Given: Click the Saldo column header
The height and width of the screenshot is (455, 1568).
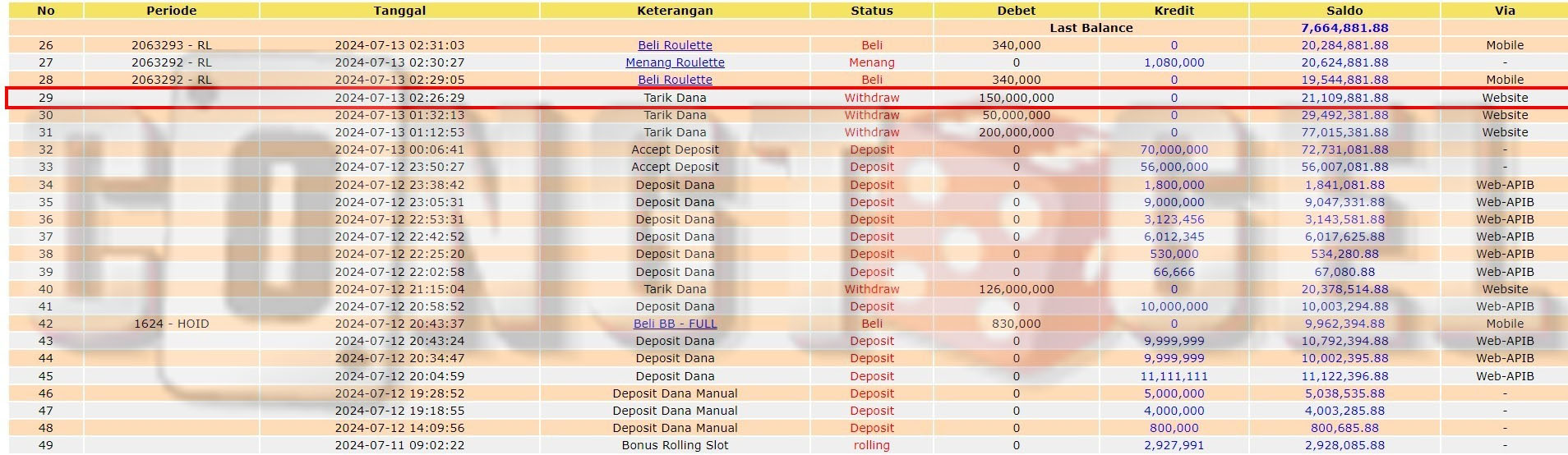Looking at the screenshot, I should point(1344,11).
